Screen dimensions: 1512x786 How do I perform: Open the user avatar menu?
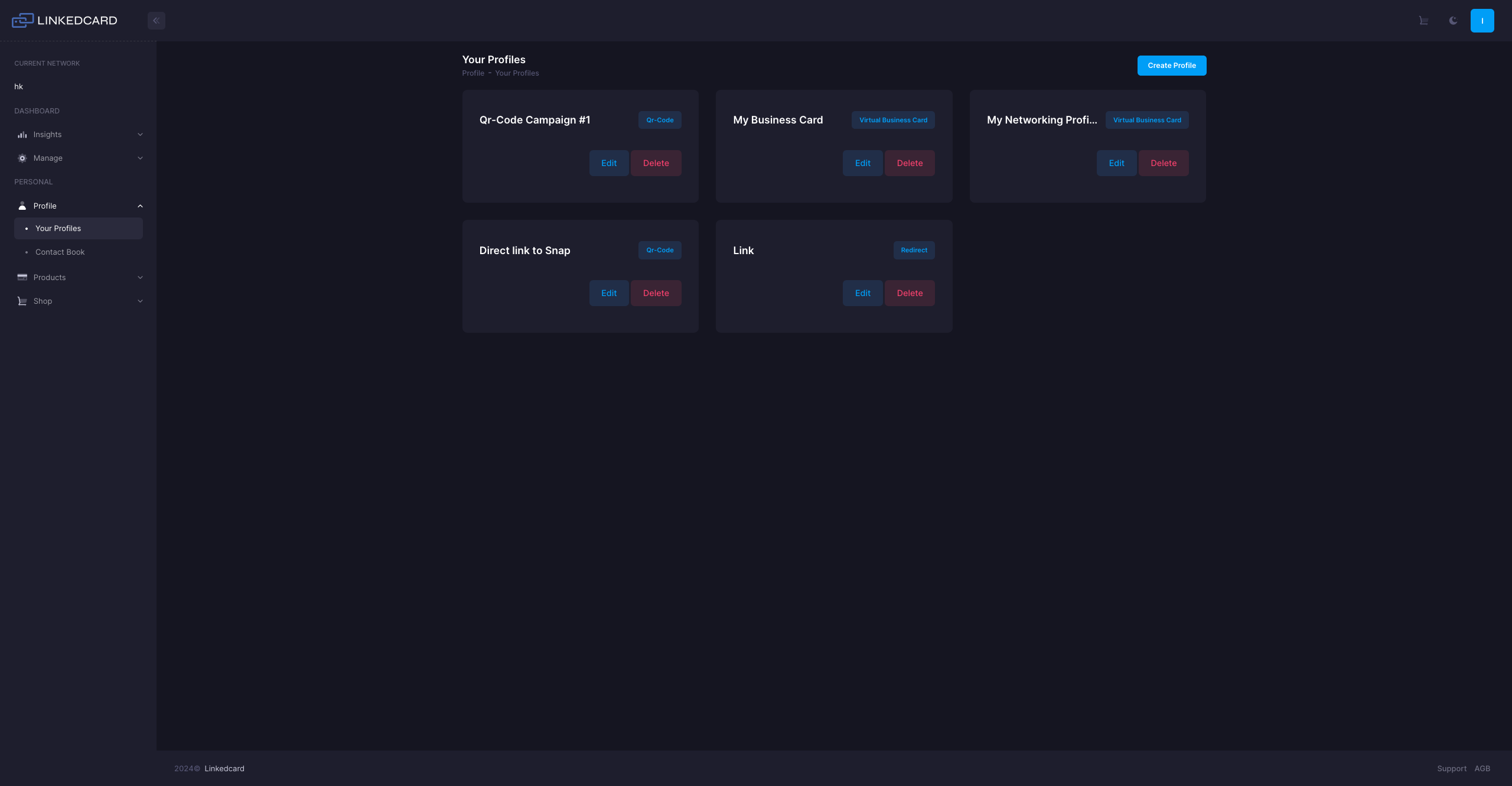click(1482, 21)
